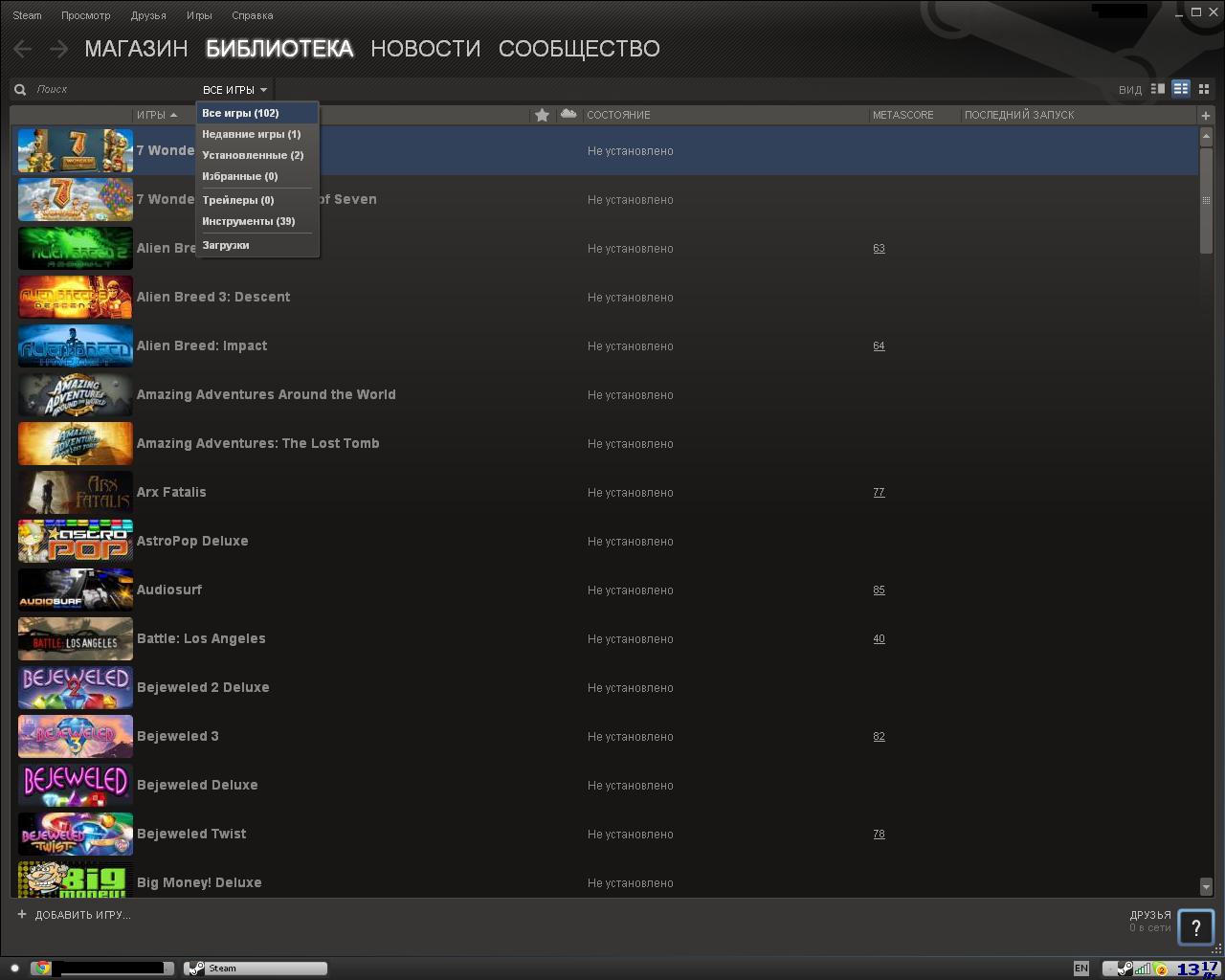
Task: Select Amazing Adventures Around the World
Action: coord(607,394)
